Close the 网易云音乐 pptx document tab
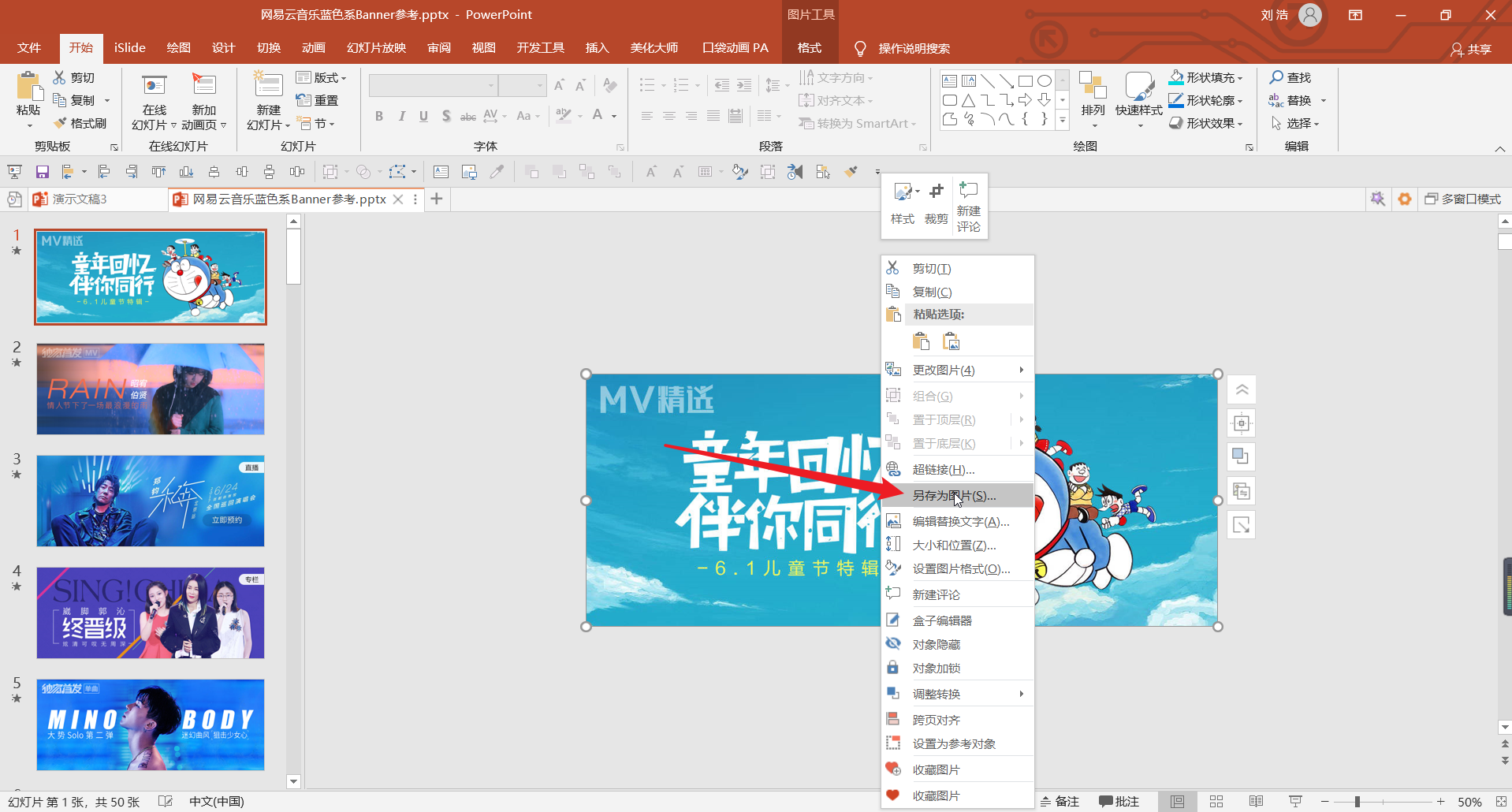 [x=398, y=199]
